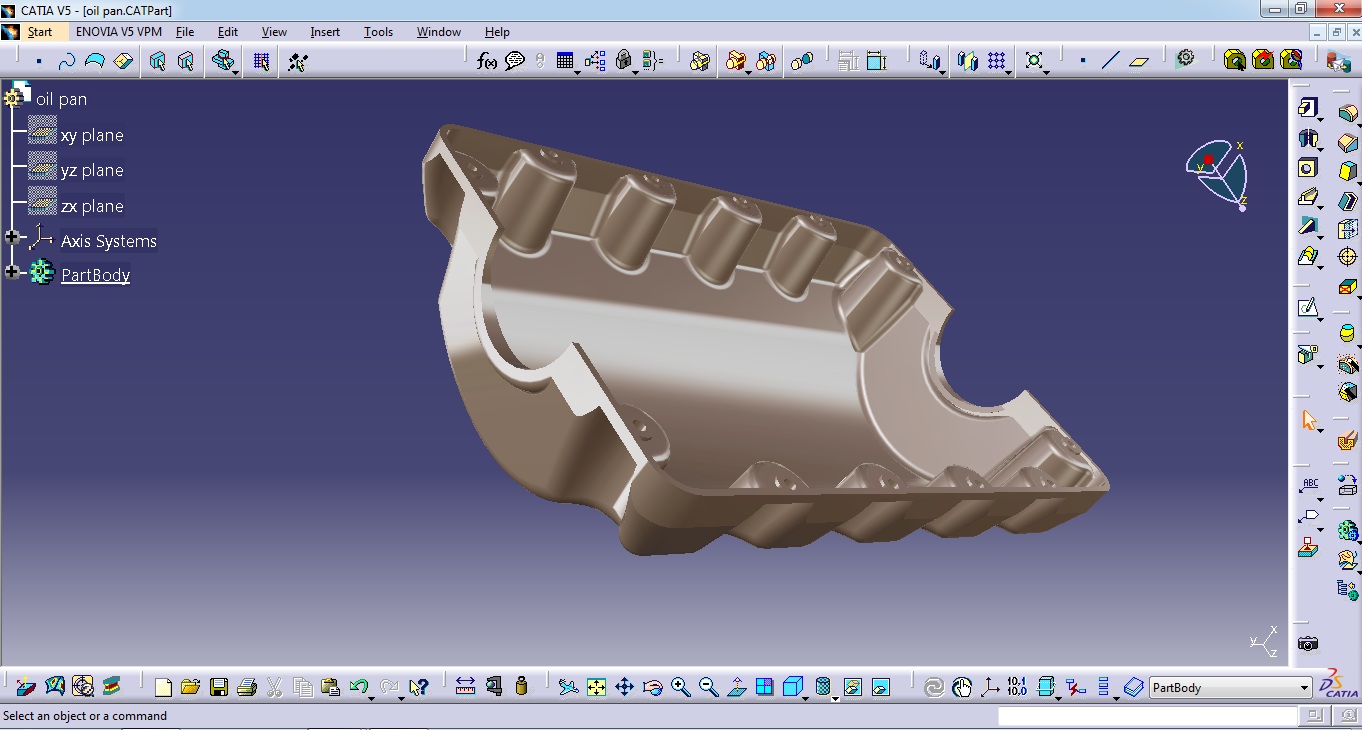The width and height of the screenshot is (1362, 730).
Task: Capture the screen with the camera icon
Action: pos(1307,644)
